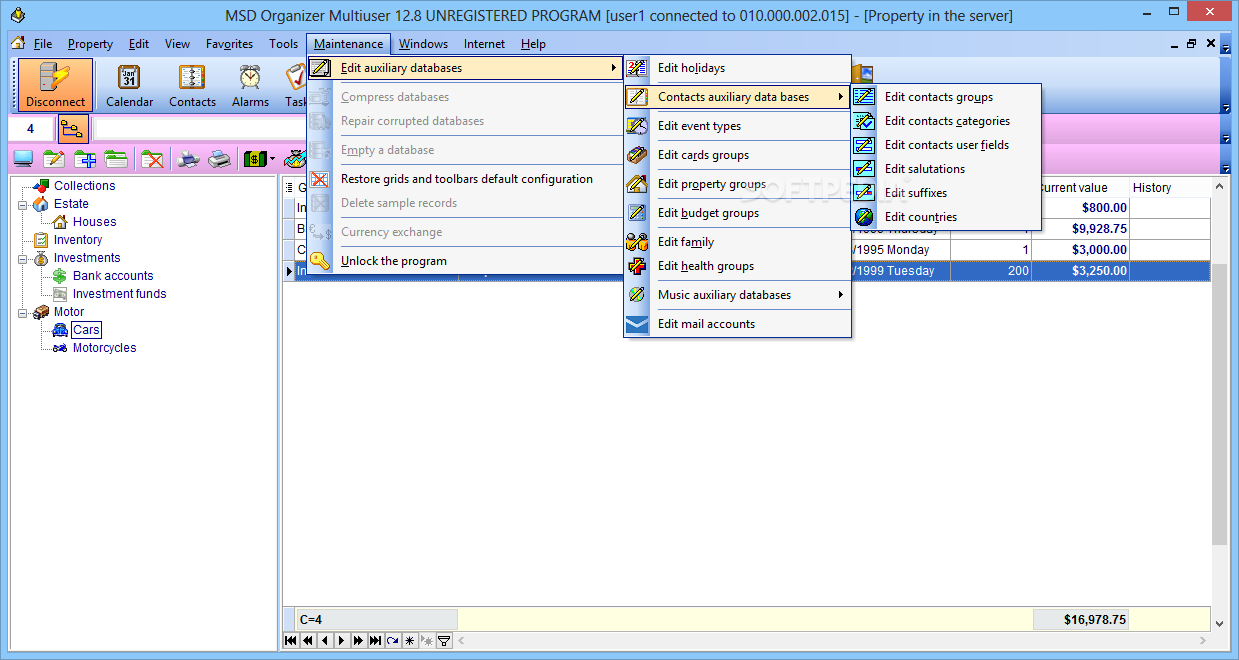Click the money bill icon in toolbar
This screenshot has height=660, width=1239.
point(255,159)
